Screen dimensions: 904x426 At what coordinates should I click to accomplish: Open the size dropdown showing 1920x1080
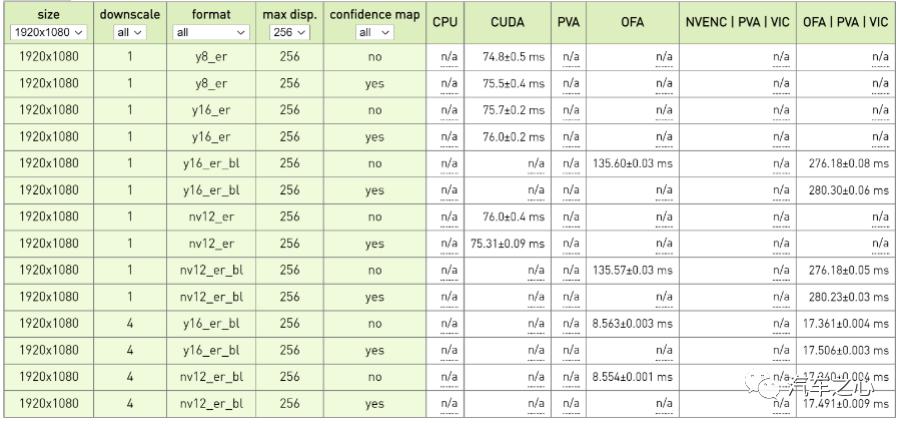point(48,32)
